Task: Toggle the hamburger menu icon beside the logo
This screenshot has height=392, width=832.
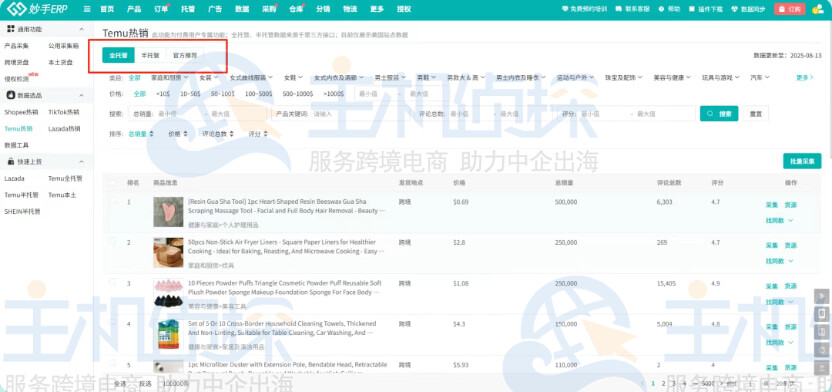Action: click(87, 9)
